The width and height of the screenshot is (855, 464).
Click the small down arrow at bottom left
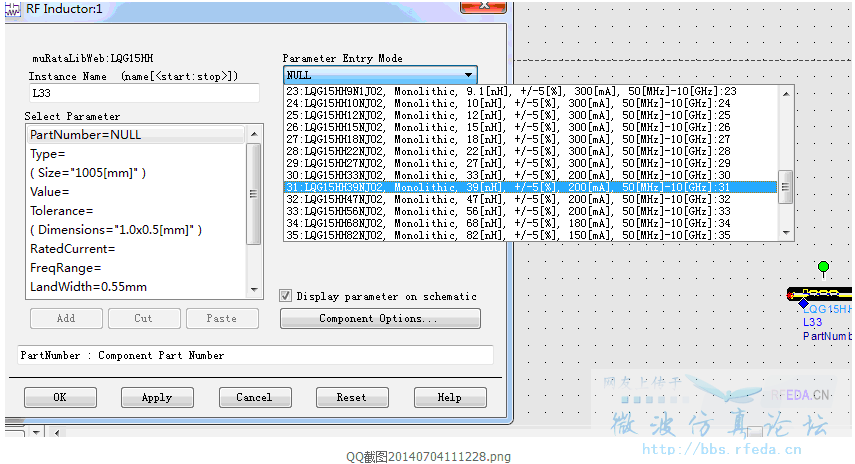pos(36,433)
